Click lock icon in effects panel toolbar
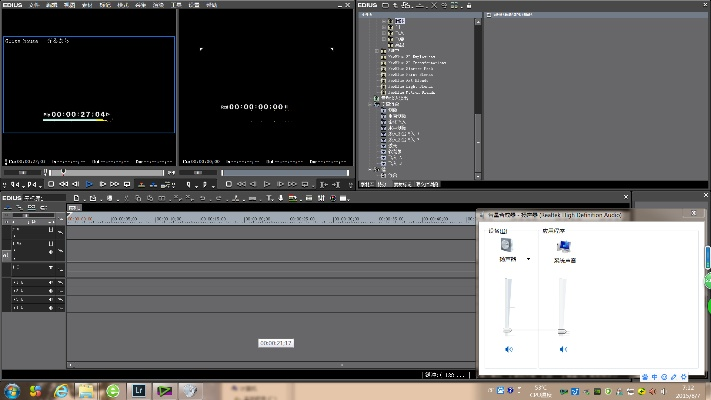 [x=469, y=5]
